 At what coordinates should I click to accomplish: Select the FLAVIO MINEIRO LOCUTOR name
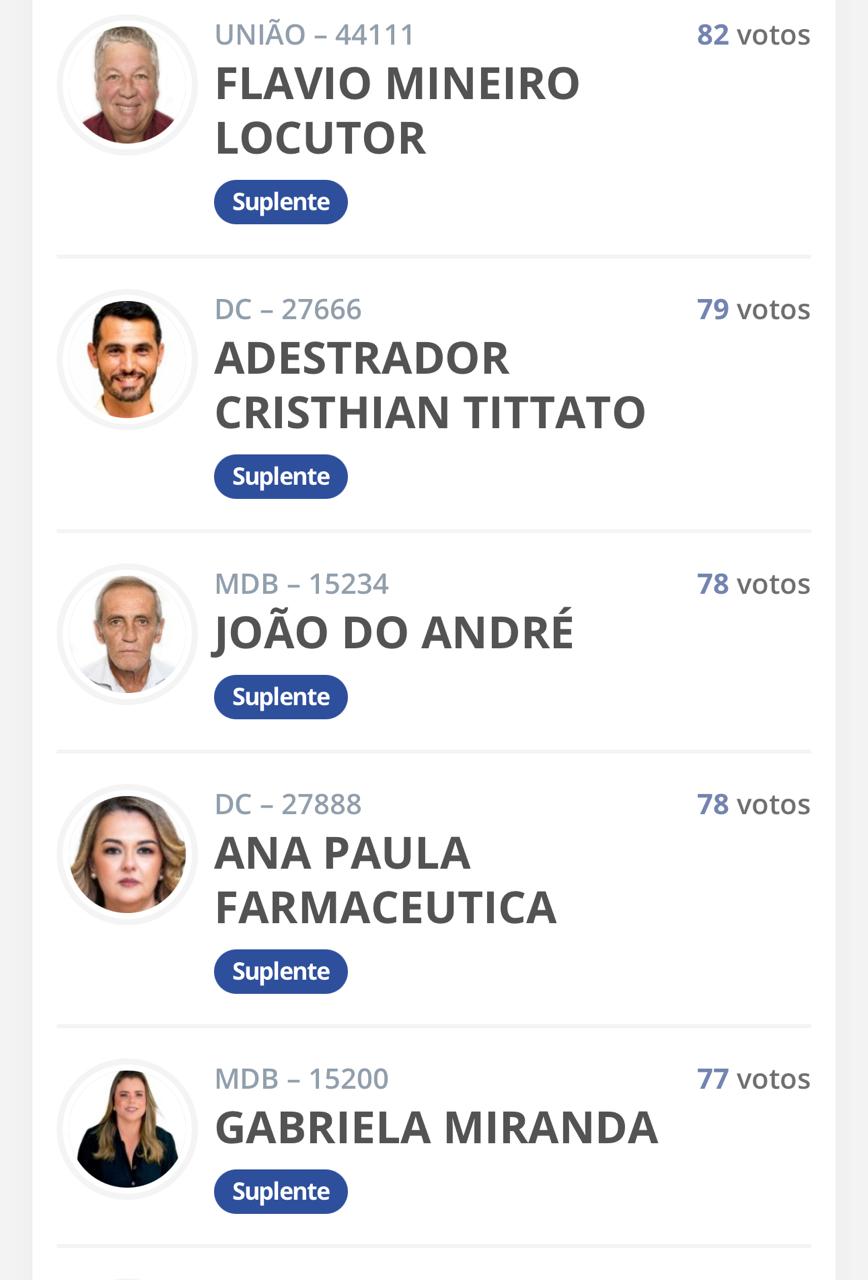pos(397,110)
